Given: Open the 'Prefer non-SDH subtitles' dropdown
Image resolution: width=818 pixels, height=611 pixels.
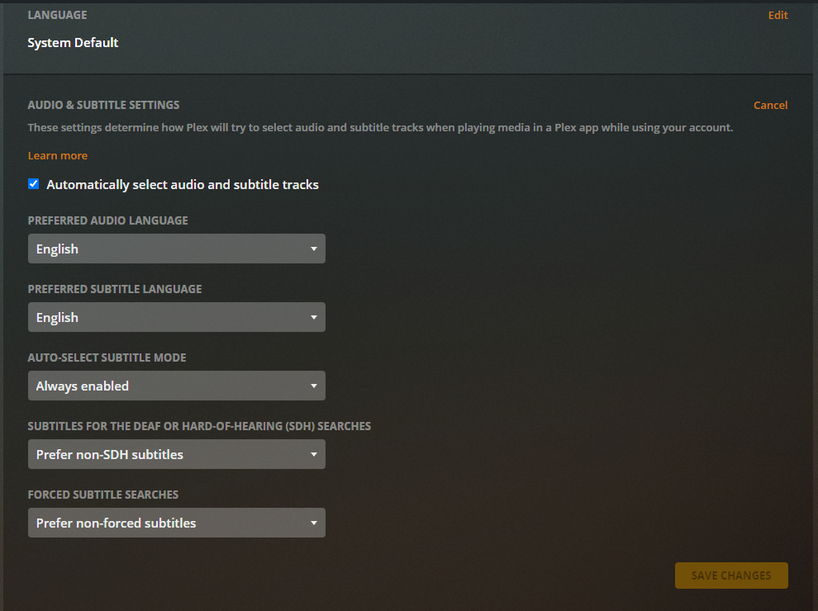Looking at the screenshot, I should click(176, 454).
